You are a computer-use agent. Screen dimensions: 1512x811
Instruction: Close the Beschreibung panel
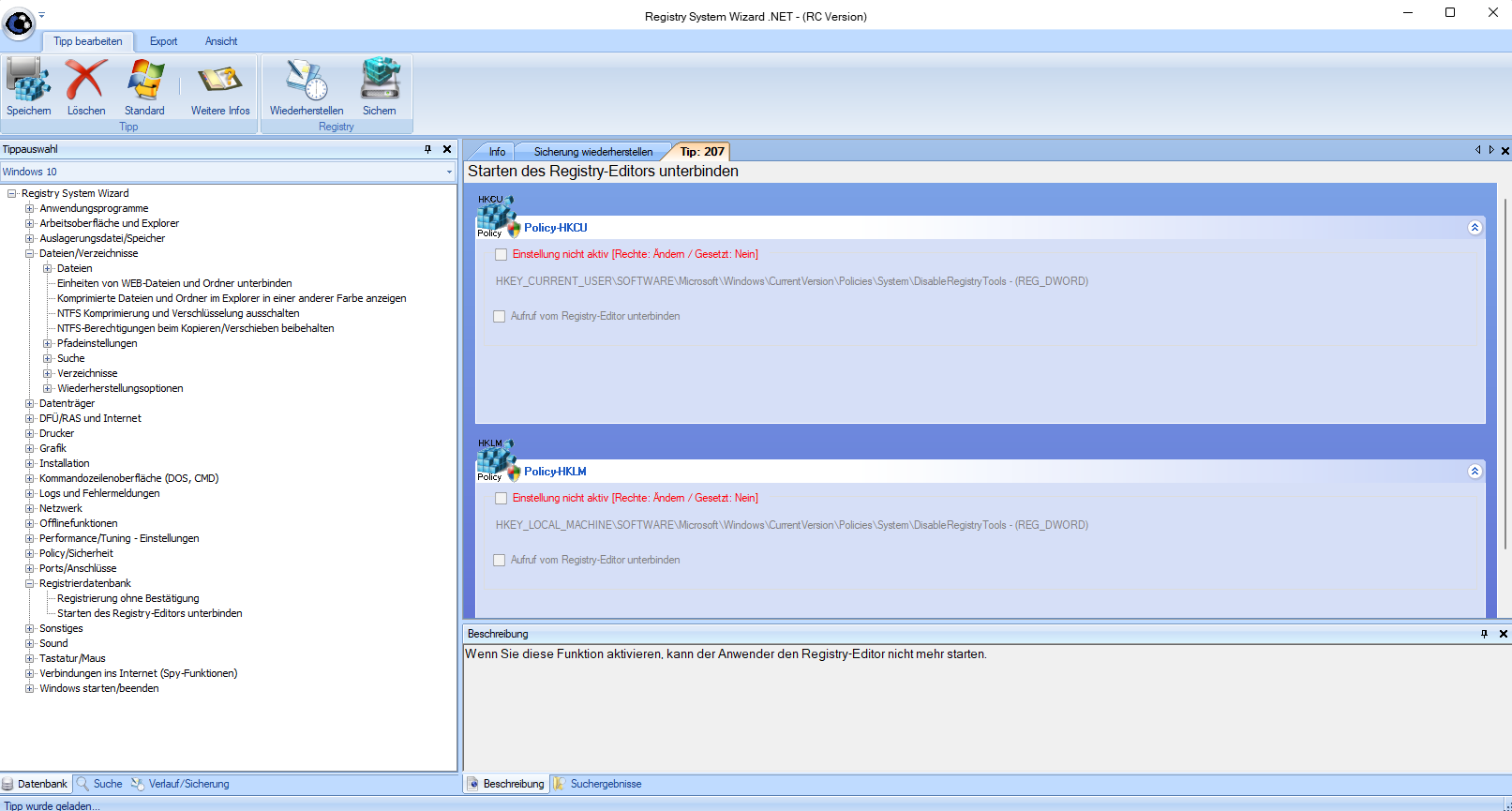1504,634
